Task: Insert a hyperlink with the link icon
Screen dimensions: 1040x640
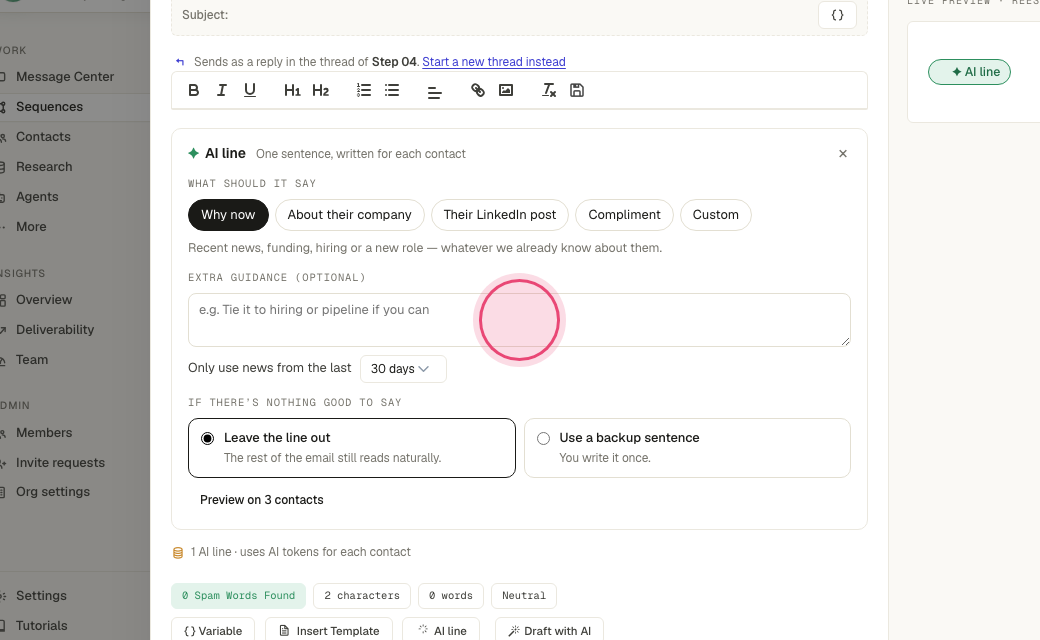Action: (x=478, y=90)
